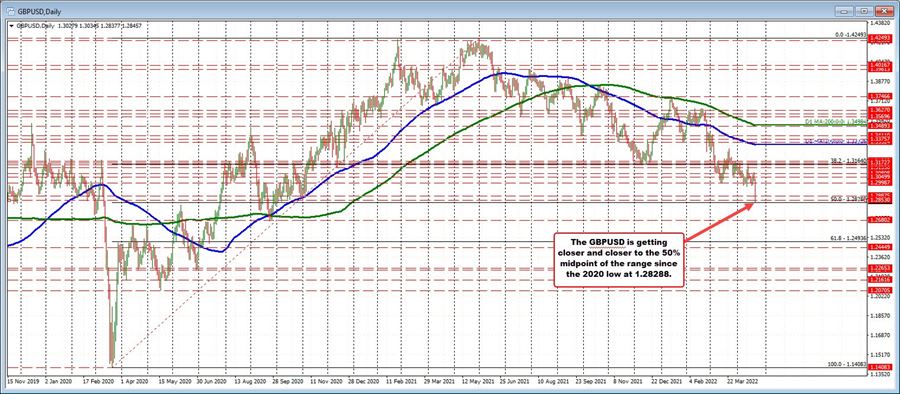The image size is (900, 394).
Task: Select the blue moving average label text
Action: click(x=835, y=141)
